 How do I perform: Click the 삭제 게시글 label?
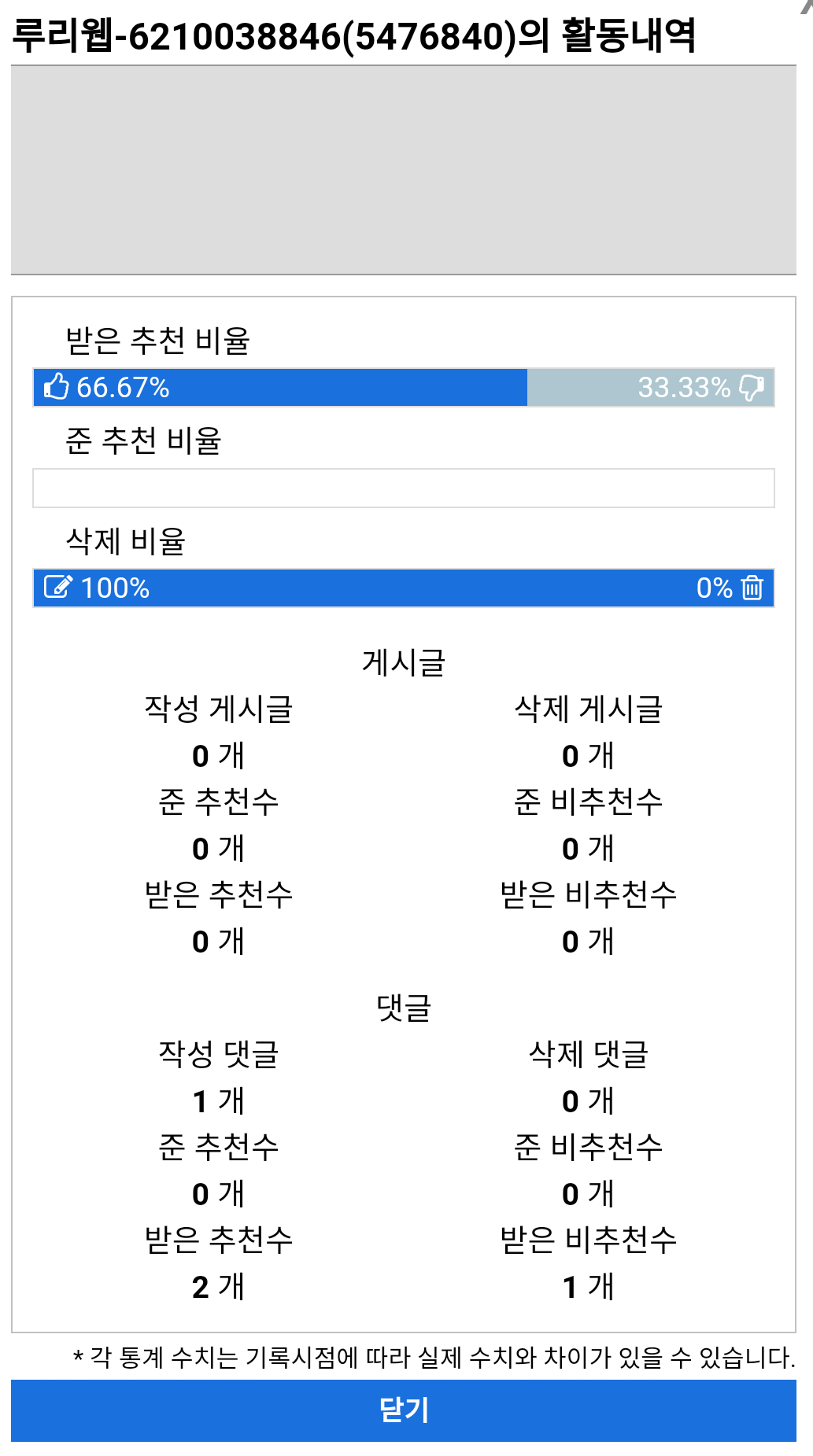[588, 709]
